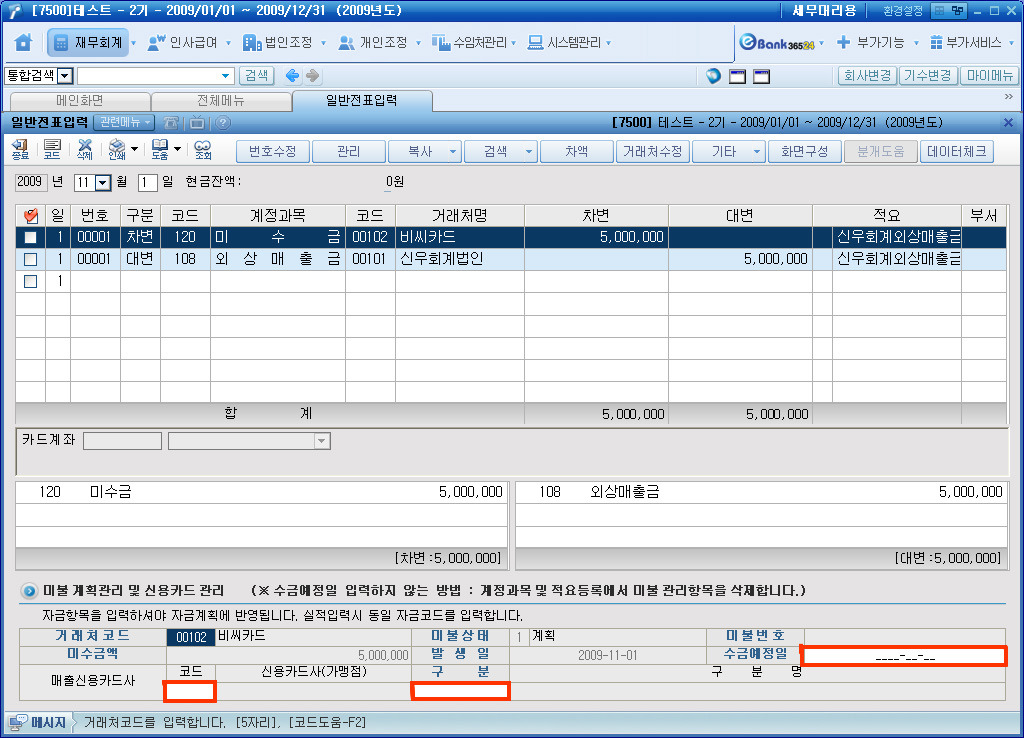Click the 인쇄 printer toolbar icon

point(117,150)
